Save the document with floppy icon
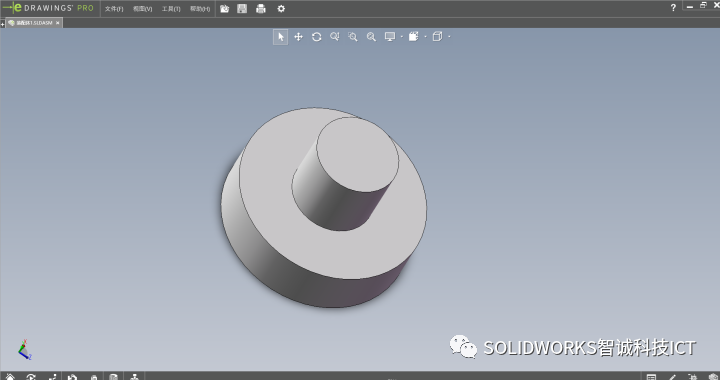This screenshot has width=720, height=380. point(242,9)
